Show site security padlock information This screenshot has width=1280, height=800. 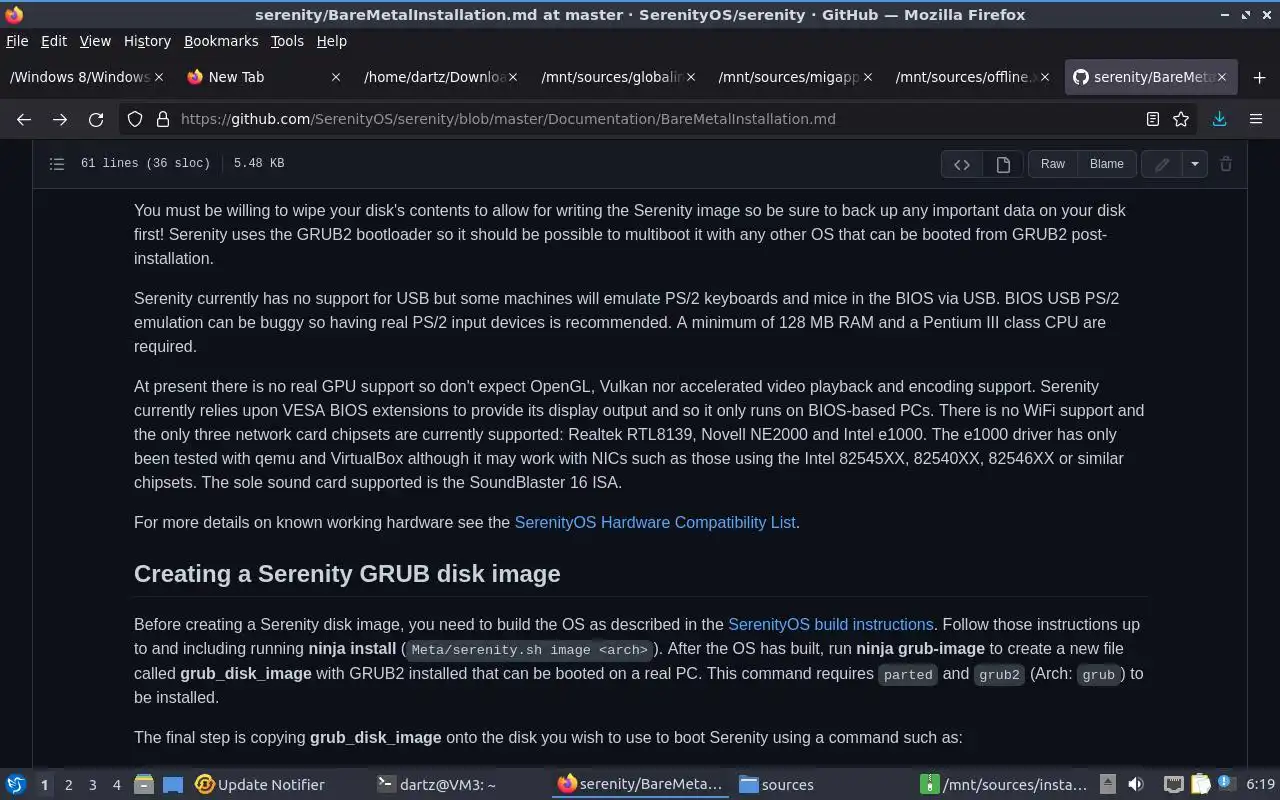pos(162,119)
